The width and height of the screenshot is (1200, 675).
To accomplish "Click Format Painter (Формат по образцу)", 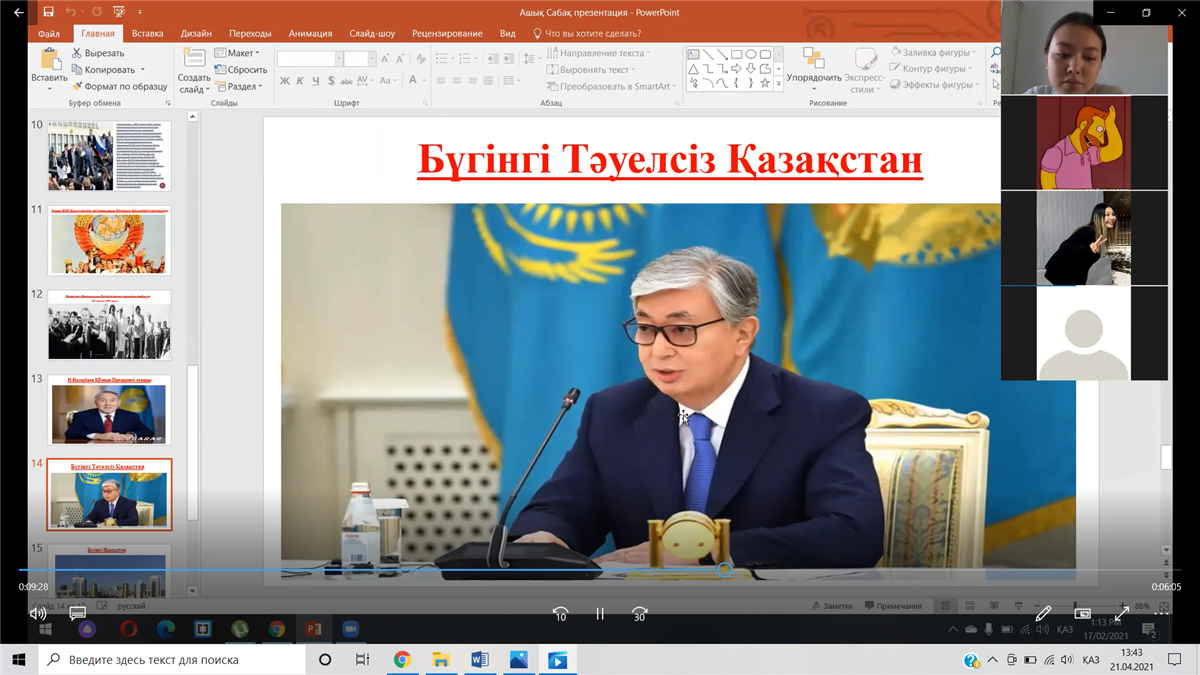I will [120, 86].
